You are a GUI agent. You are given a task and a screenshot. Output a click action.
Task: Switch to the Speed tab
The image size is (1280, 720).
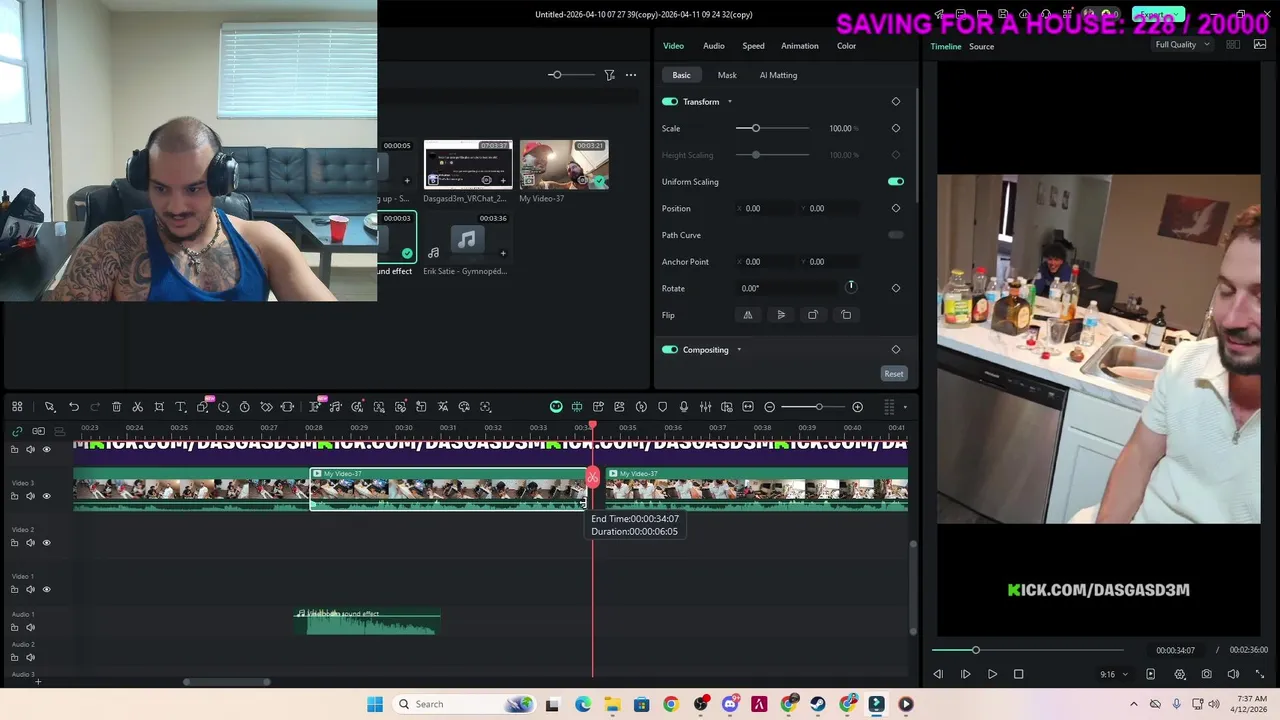click(753, 46)
